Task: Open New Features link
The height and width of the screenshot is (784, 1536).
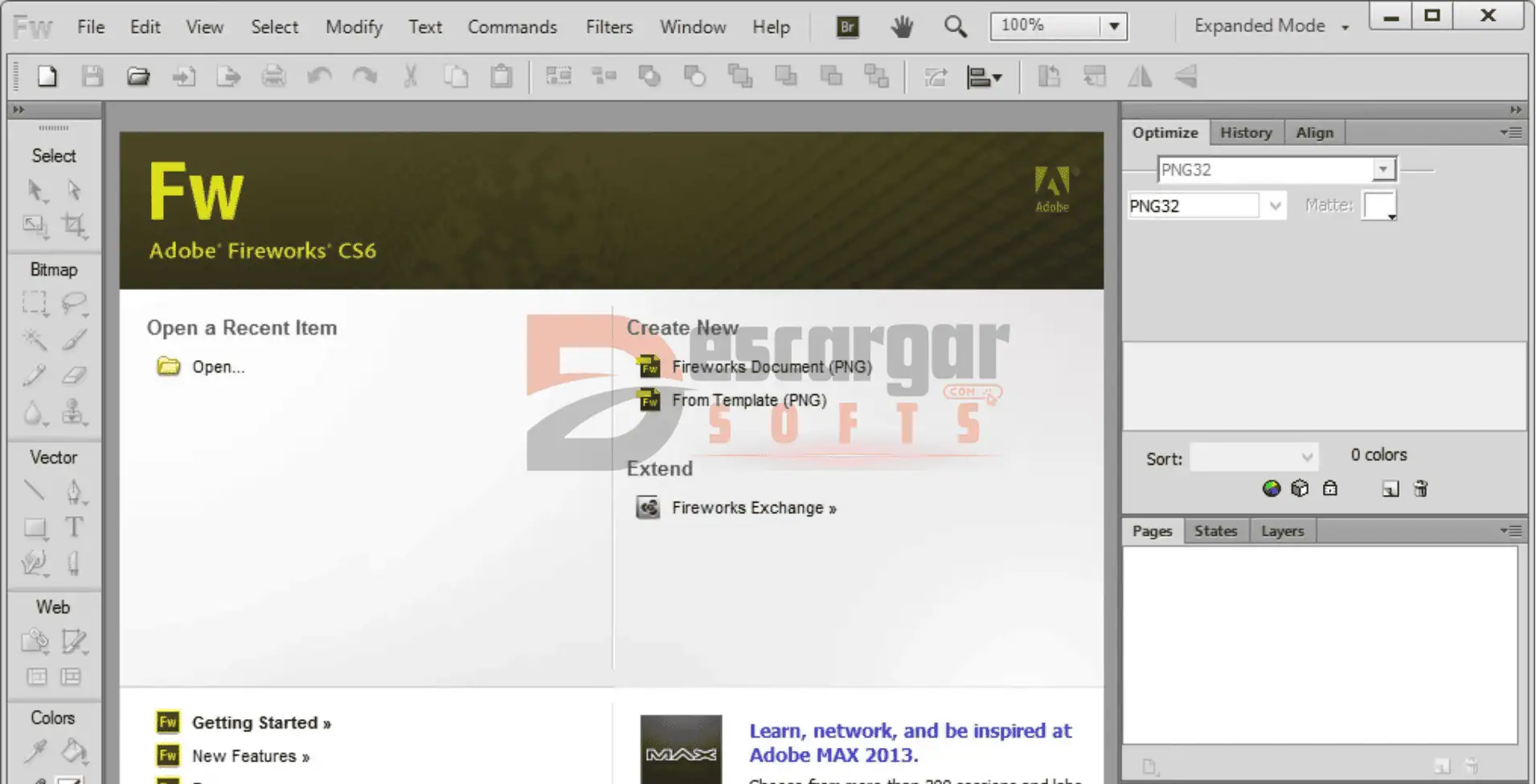Action: tap(250, 756)
